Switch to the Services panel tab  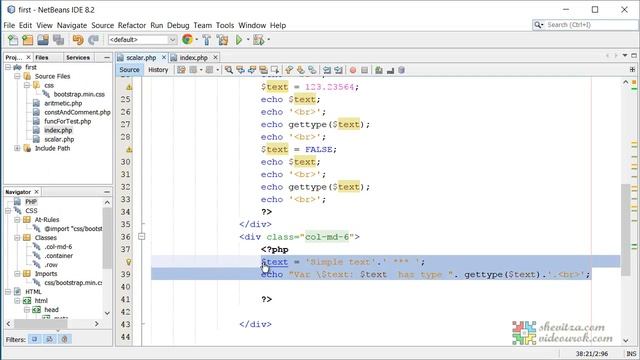[x=78, y=58]
